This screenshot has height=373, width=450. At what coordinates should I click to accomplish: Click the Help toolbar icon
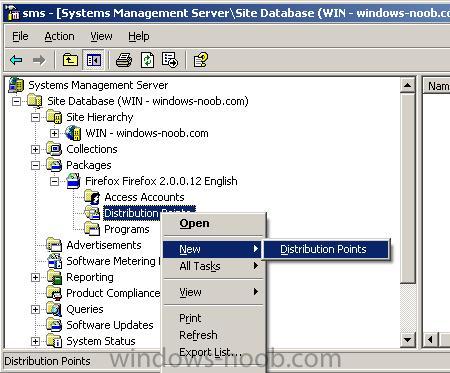pyautogui.click(x=201, y=60)
